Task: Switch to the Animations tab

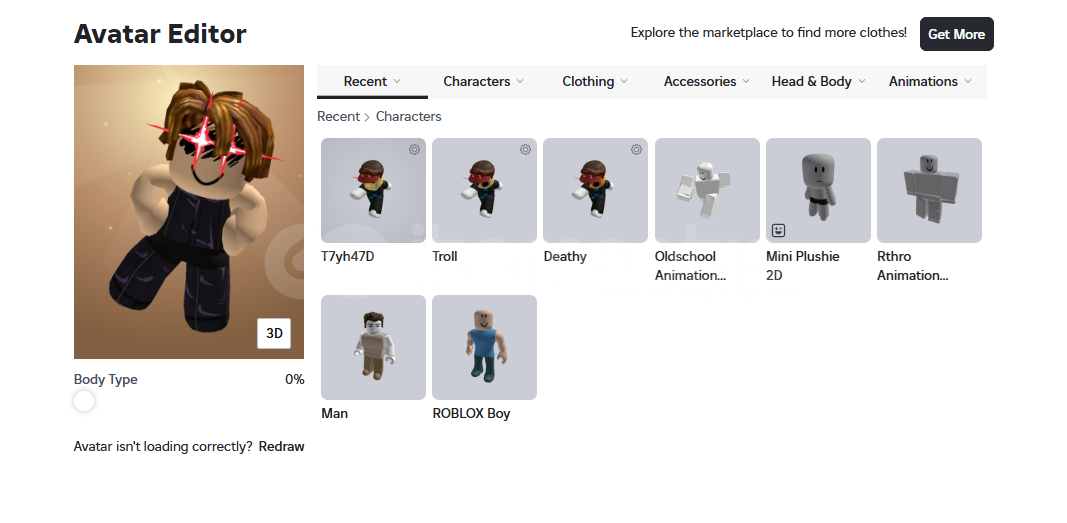Action: 930,82
